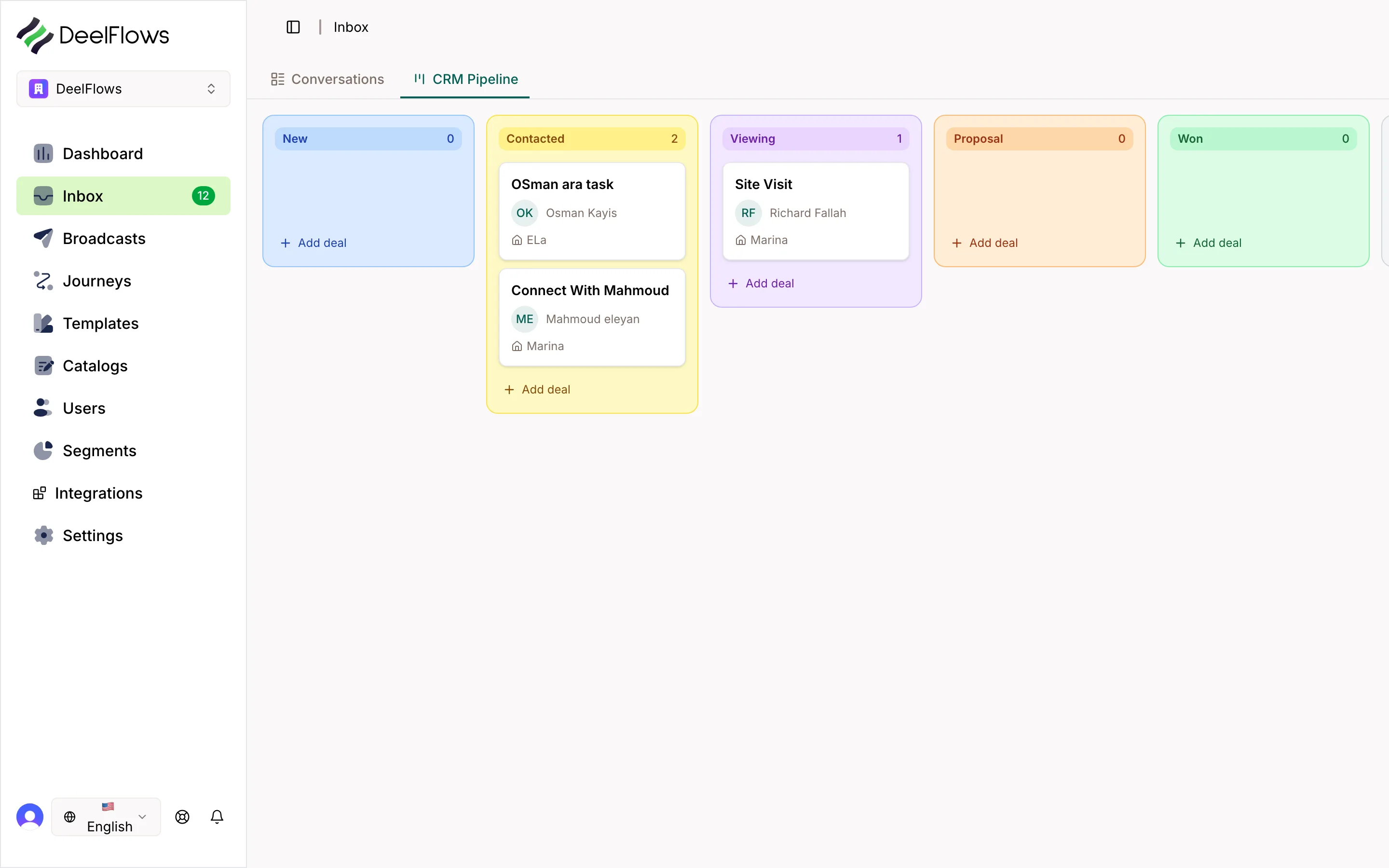Switch to the Conversations tab
The height and width of the screenshot is (868, 1389).
pos(327,79)
